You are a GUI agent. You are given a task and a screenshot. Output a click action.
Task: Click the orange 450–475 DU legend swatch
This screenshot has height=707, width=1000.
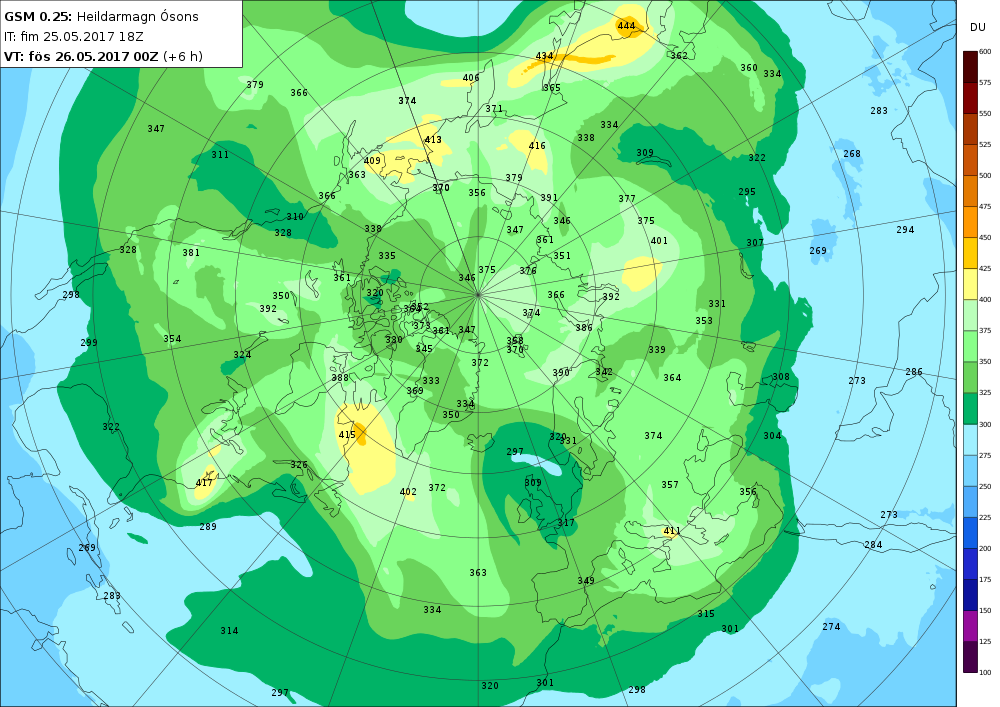pyautogui.click(x=970, y=222)
